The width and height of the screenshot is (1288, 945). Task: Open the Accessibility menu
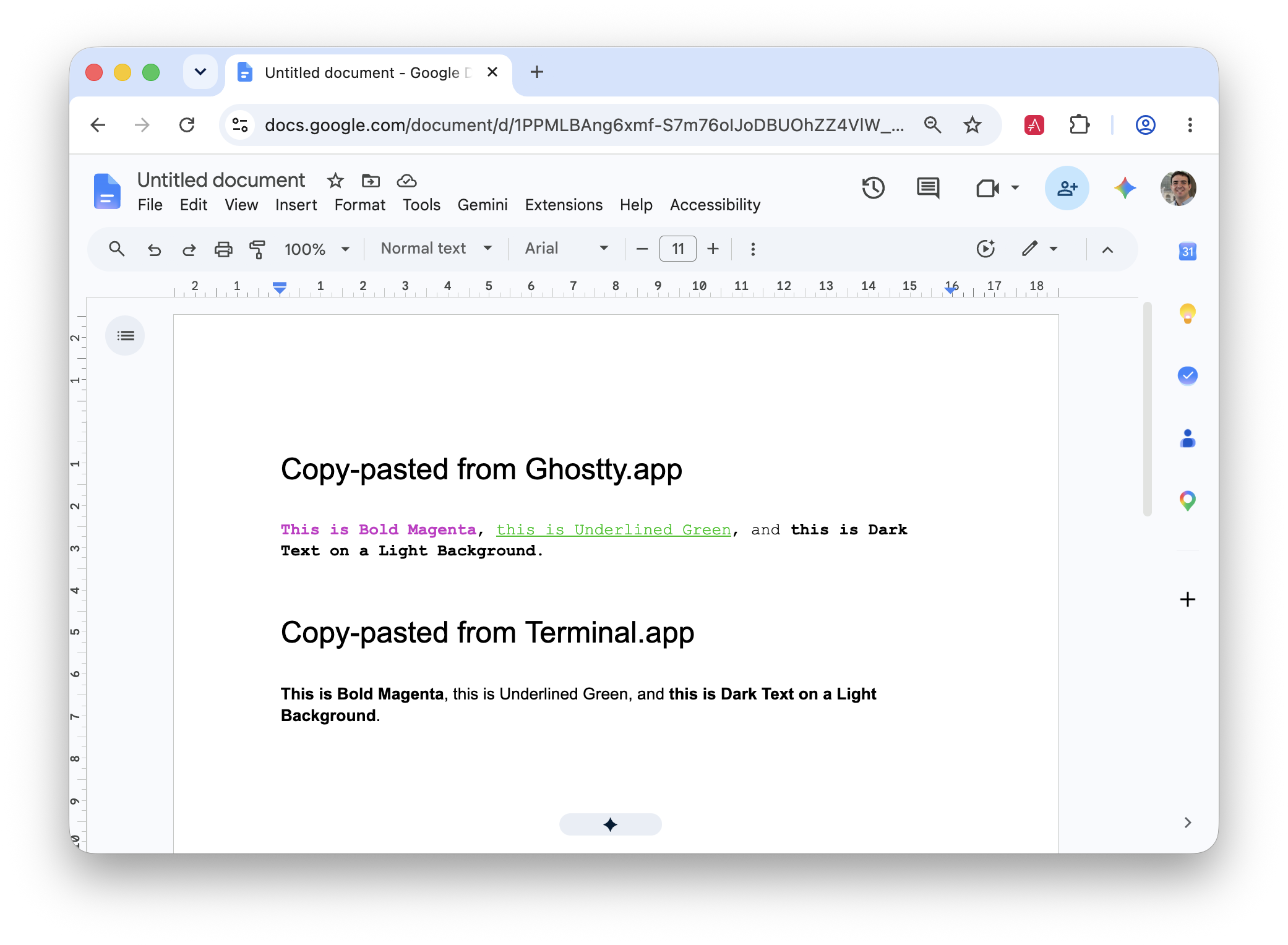[x=715, y=205]
